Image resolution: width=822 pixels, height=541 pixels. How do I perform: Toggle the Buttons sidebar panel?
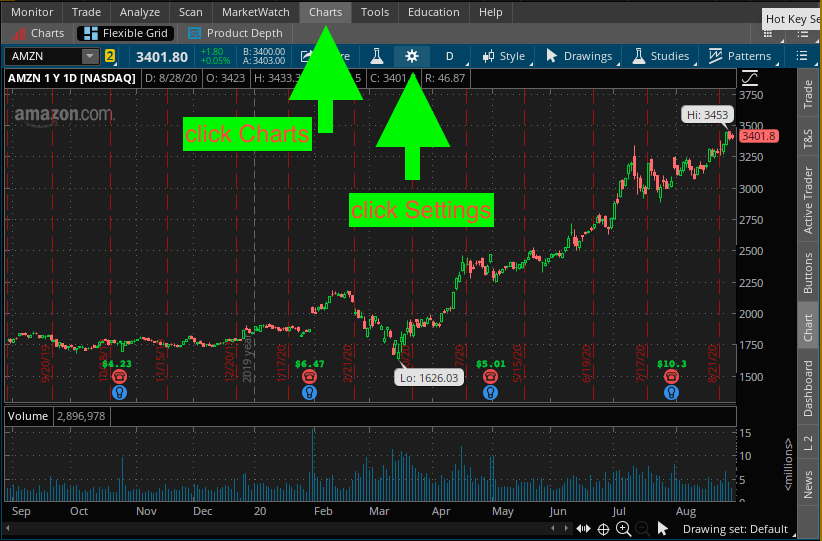808,273
